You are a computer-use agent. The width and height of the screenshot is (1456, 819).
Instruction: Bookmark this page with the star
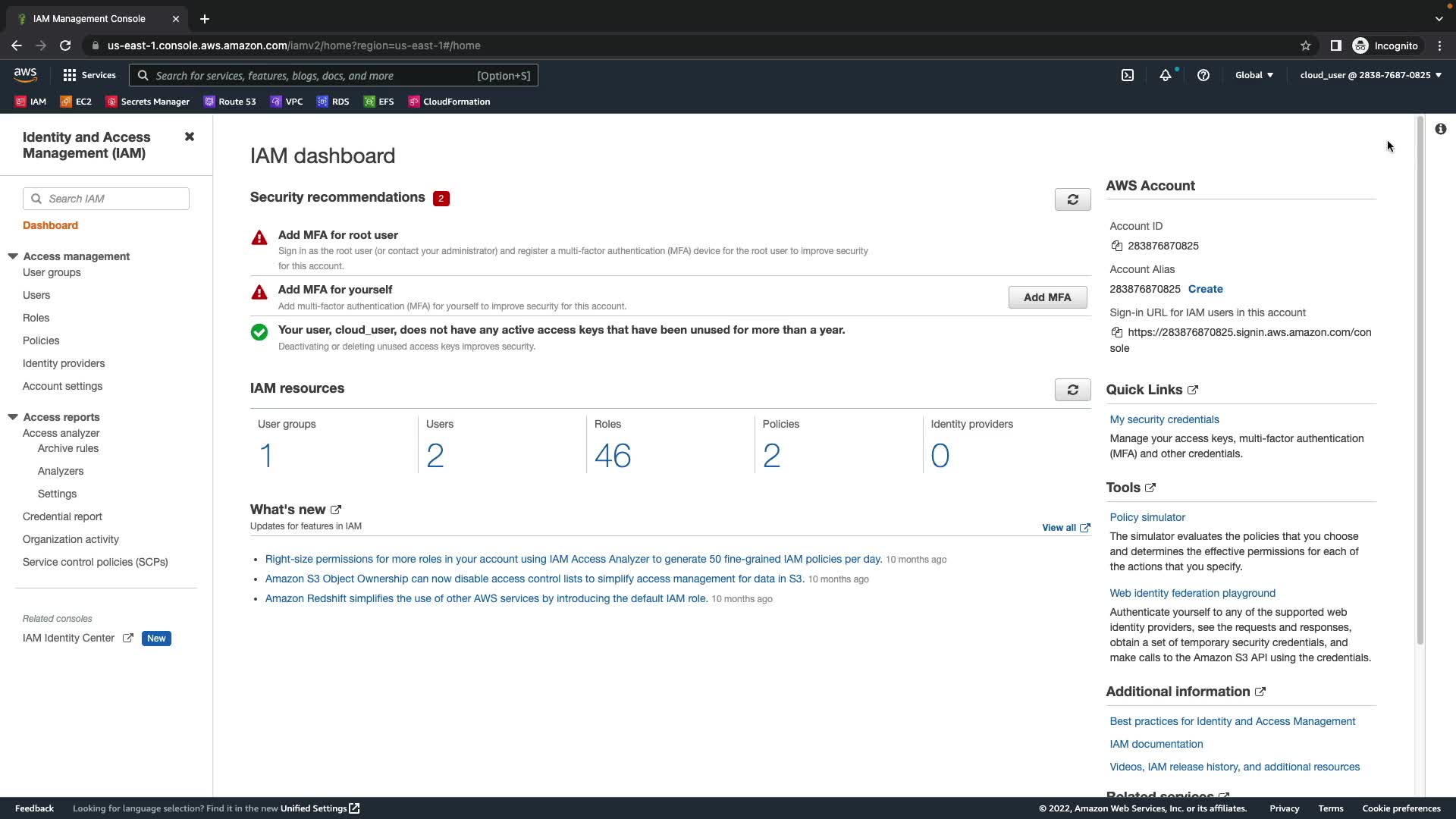[x=1305, y=45]
